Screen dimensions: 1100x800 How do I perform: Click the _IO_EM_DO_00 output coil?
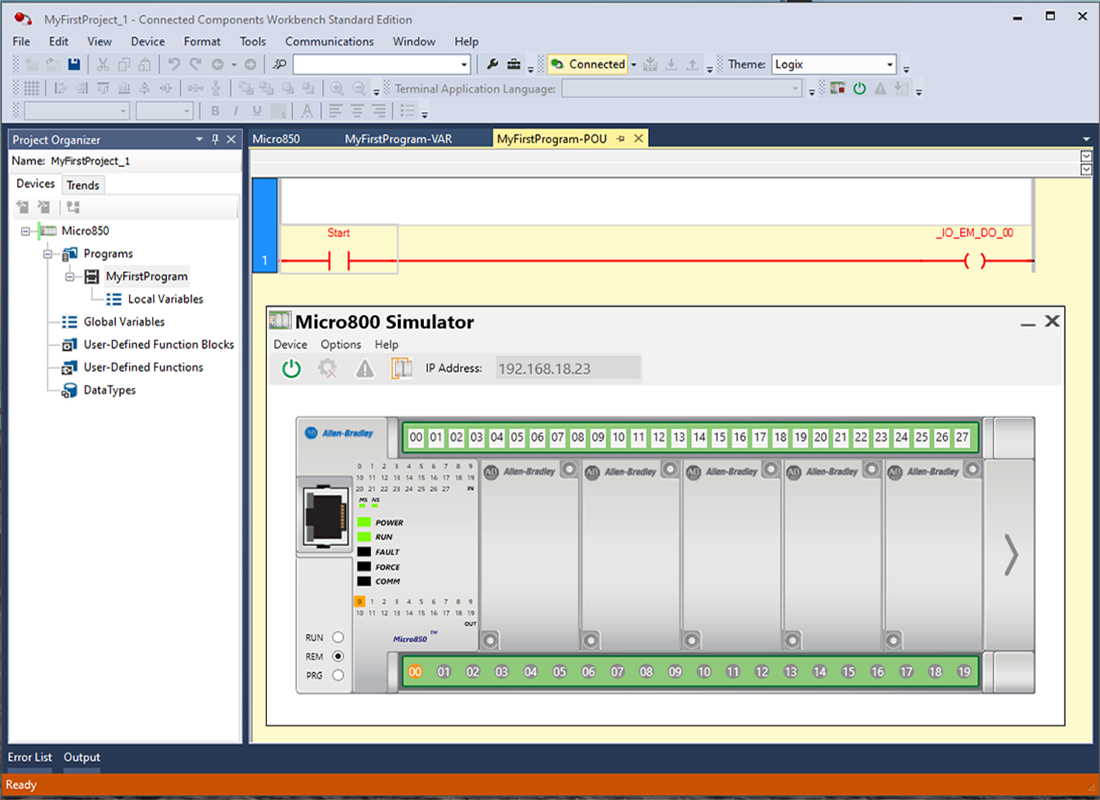click(975, 261)
